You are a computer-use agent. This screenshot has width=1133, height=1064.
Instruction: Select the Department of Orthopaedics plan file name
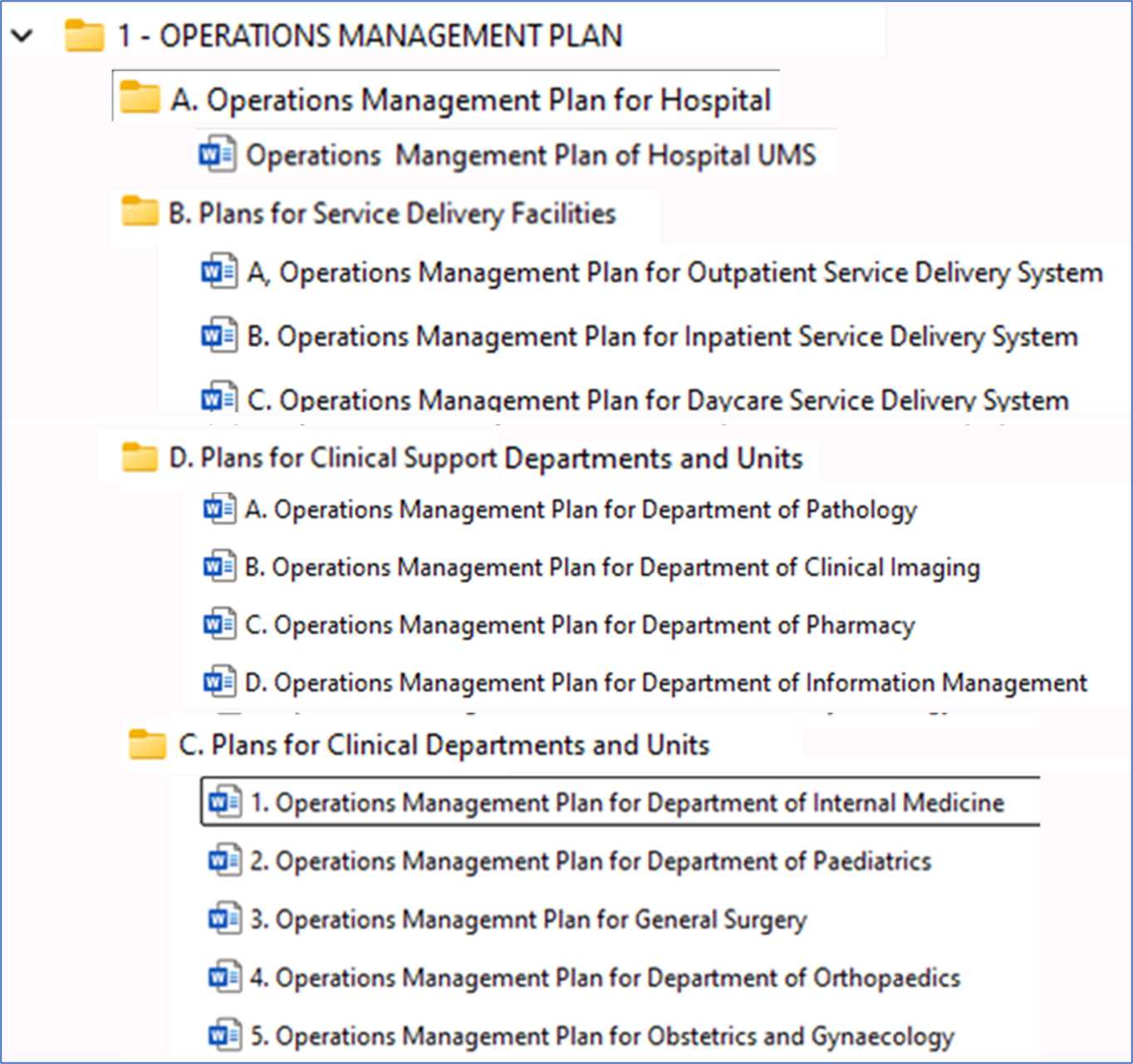[605, 978]
